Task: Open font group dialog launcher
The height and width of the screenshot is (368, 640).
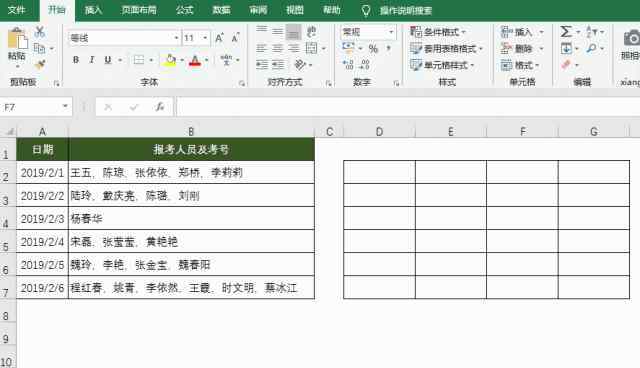Action: [x=242, y=83]
